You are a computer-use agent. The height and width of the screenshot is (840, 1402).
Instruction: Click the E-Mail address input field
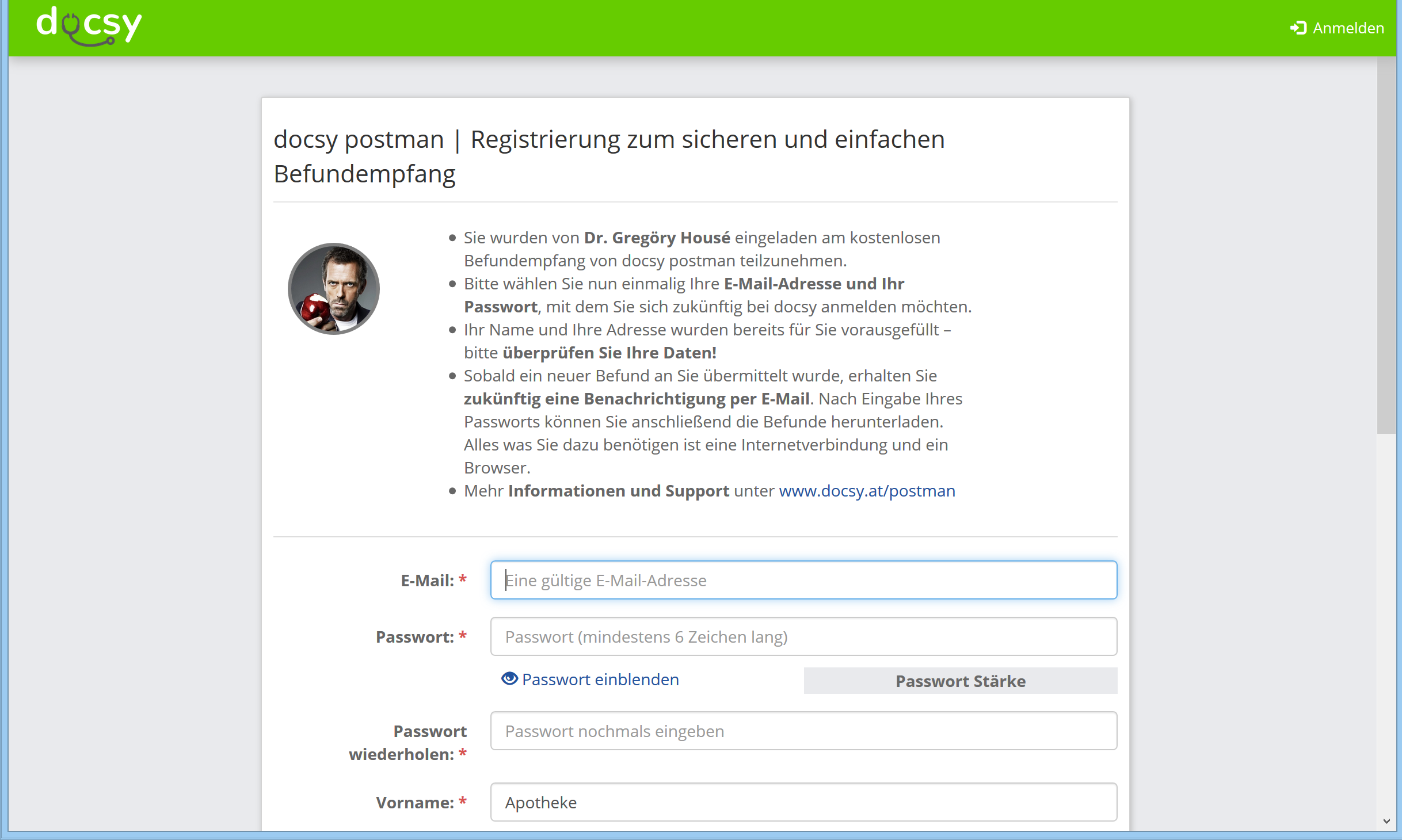(803, 580)
